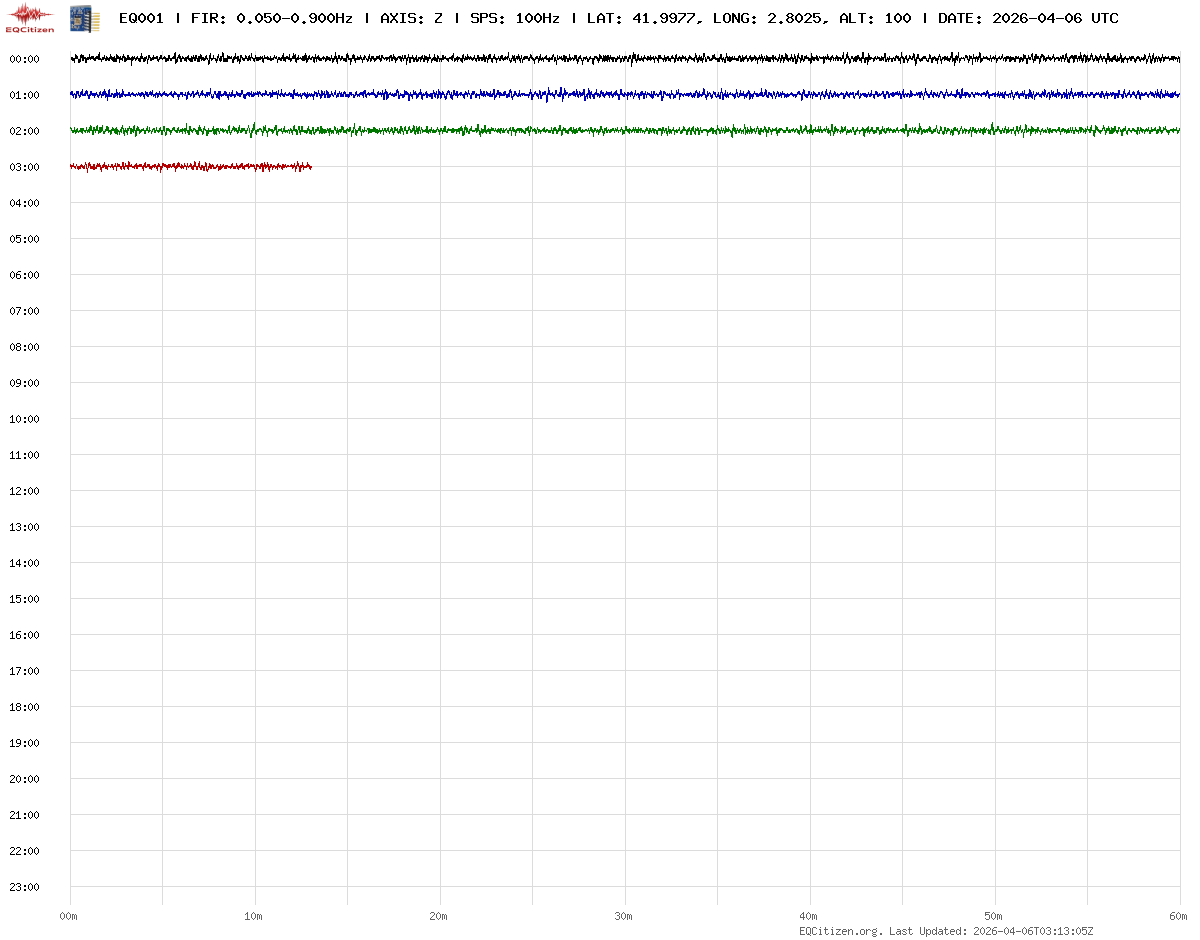Select the 23:00 hour label

pyautogui.click(x=24, y=887)
